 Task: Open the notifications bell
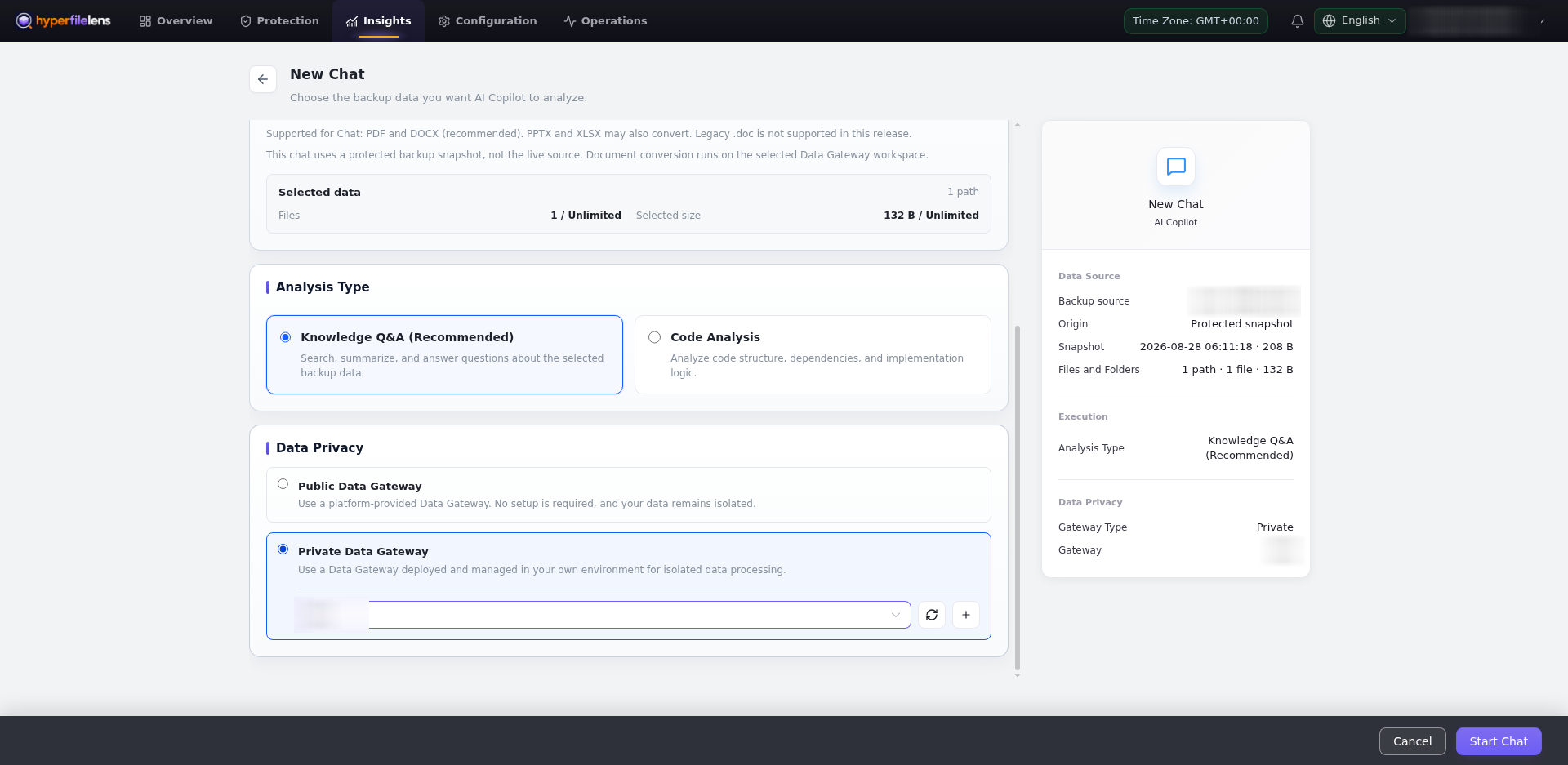pos(1297,21)
